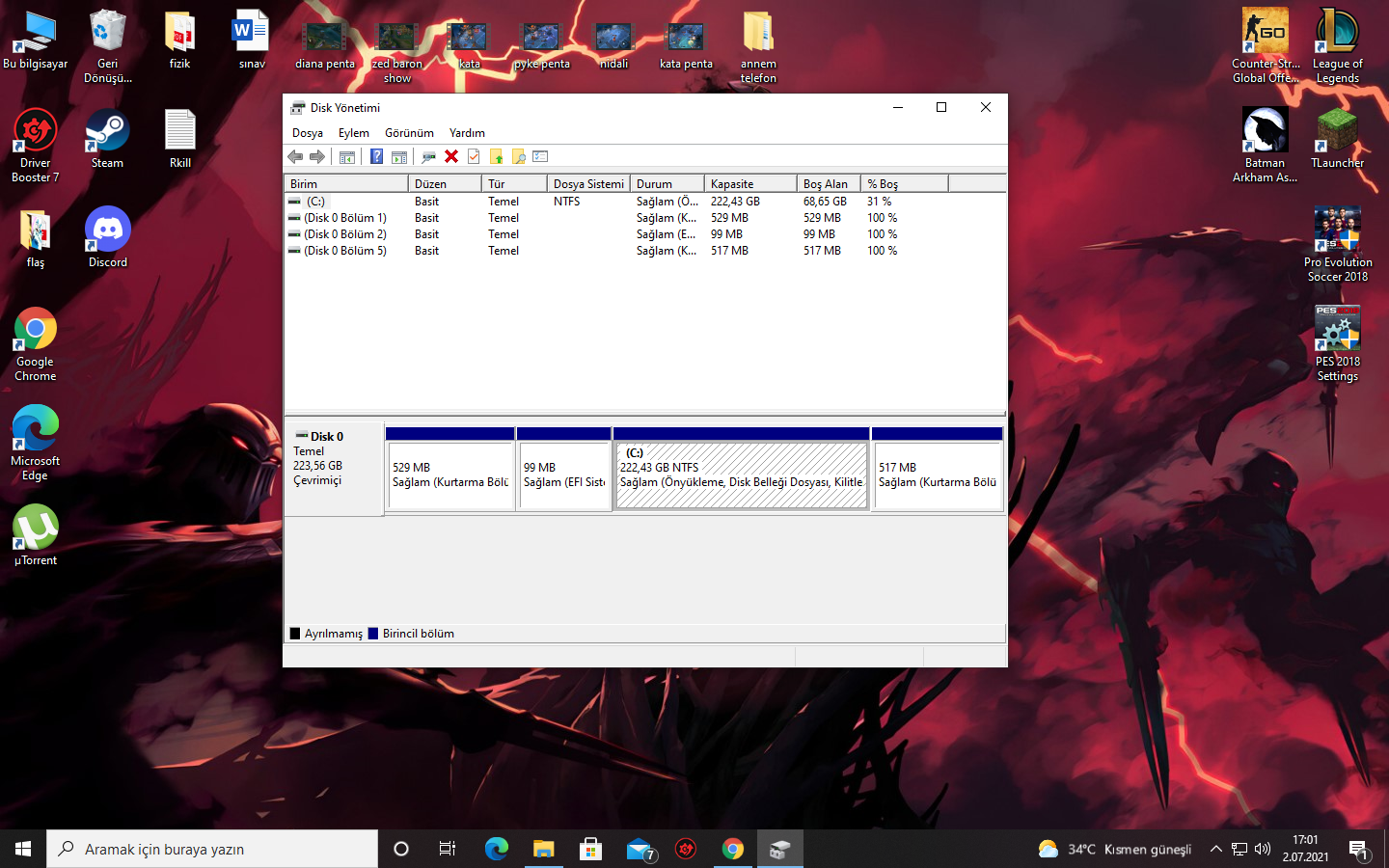Screen dimensions: 1389x868
Task: Select the Microsoft Edge desktop icon
Action: 36,444
